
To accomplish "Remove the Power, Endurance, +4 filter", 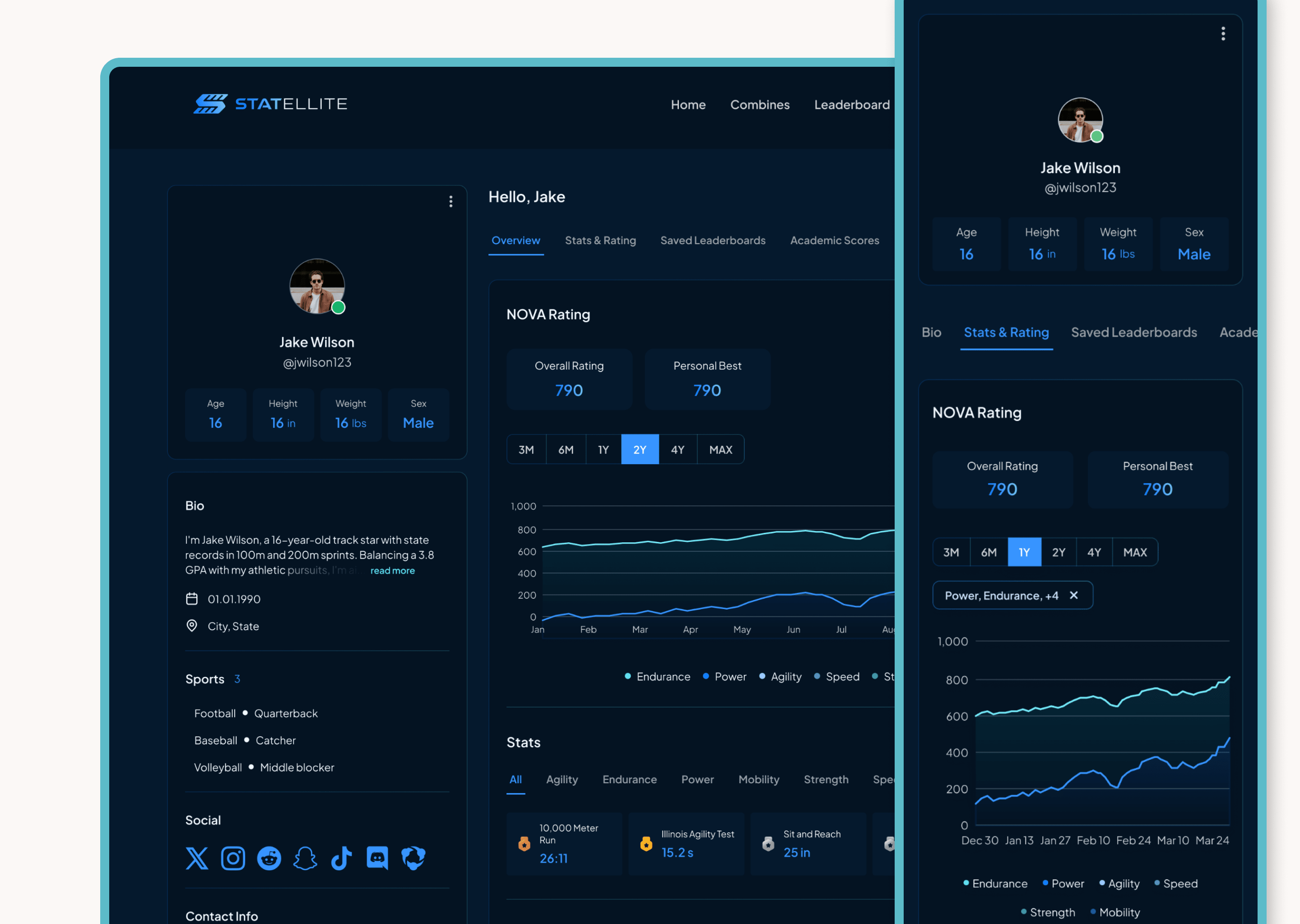I will (x=1074, y=595).
